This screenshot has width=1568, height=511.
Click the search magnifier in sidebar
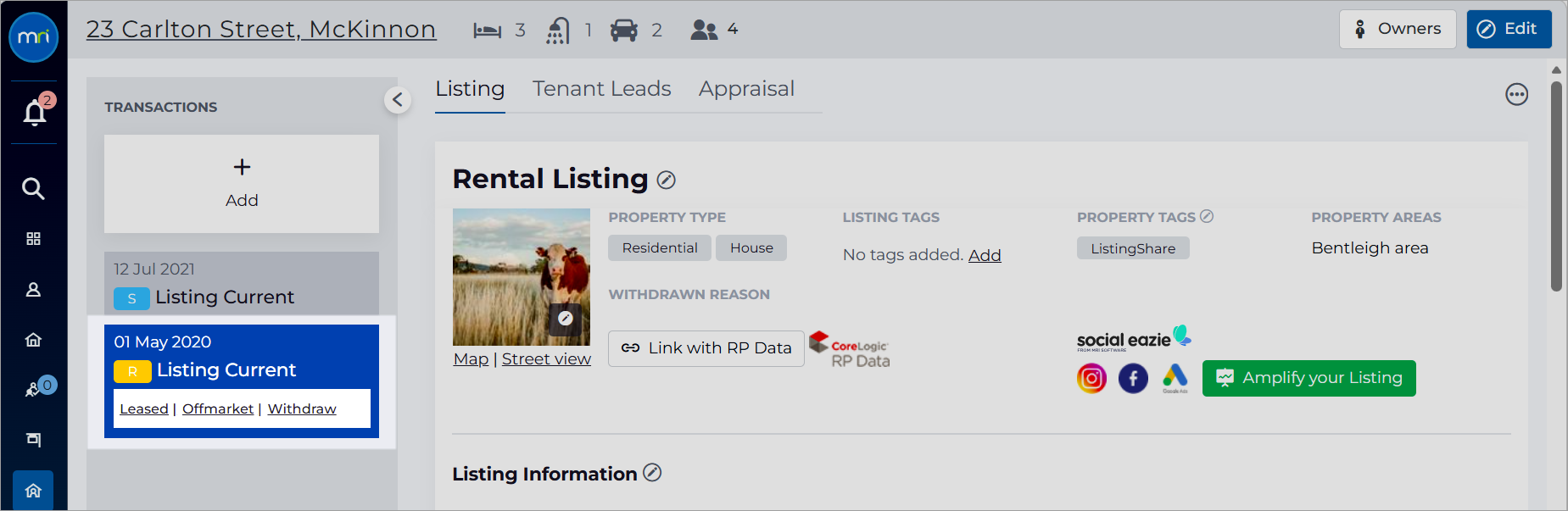pyautogui.click(x=33, y=188)
